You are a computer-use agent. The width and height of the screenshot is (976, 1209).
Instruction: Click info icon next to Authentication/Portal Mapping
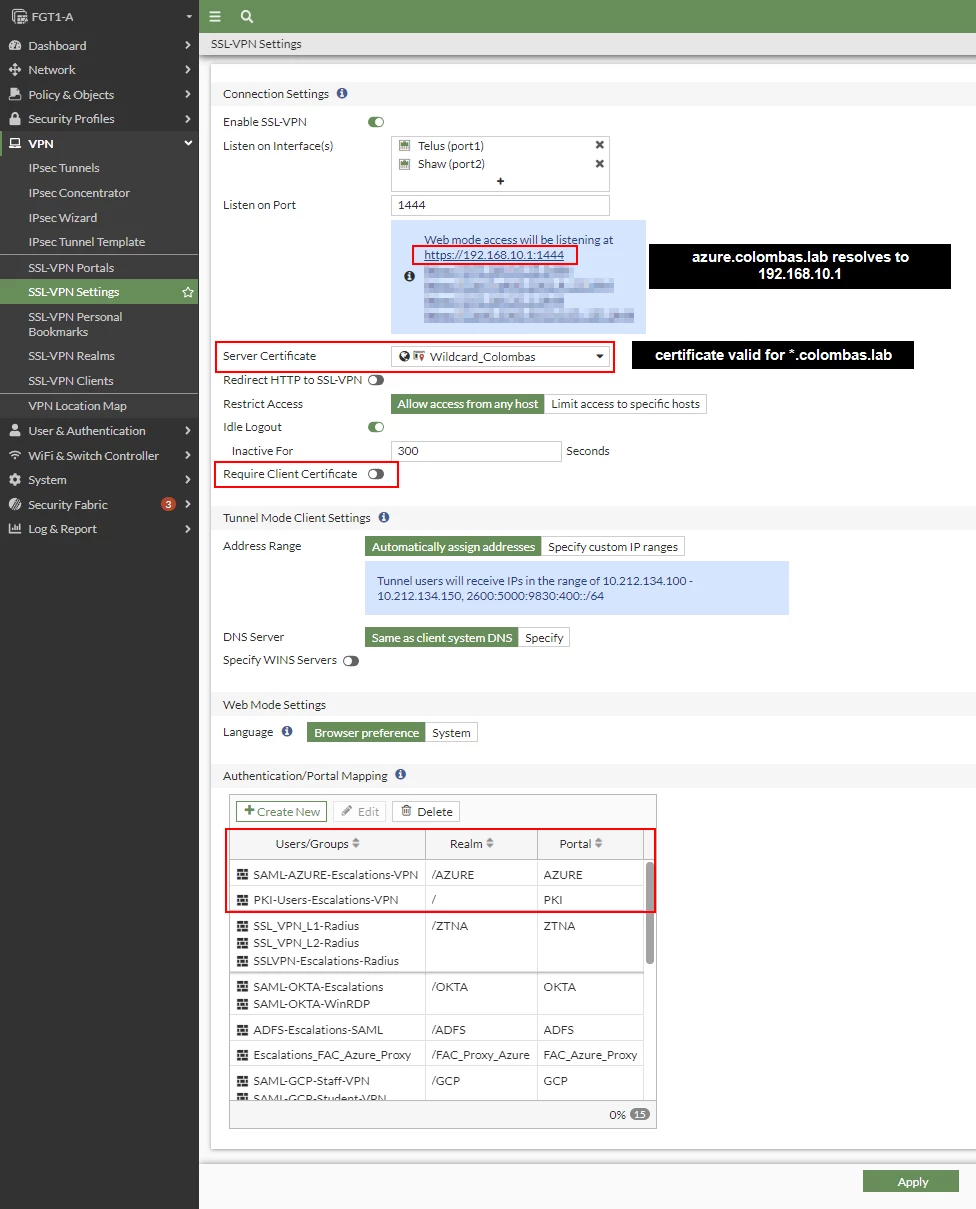click(x=400, y=775)
